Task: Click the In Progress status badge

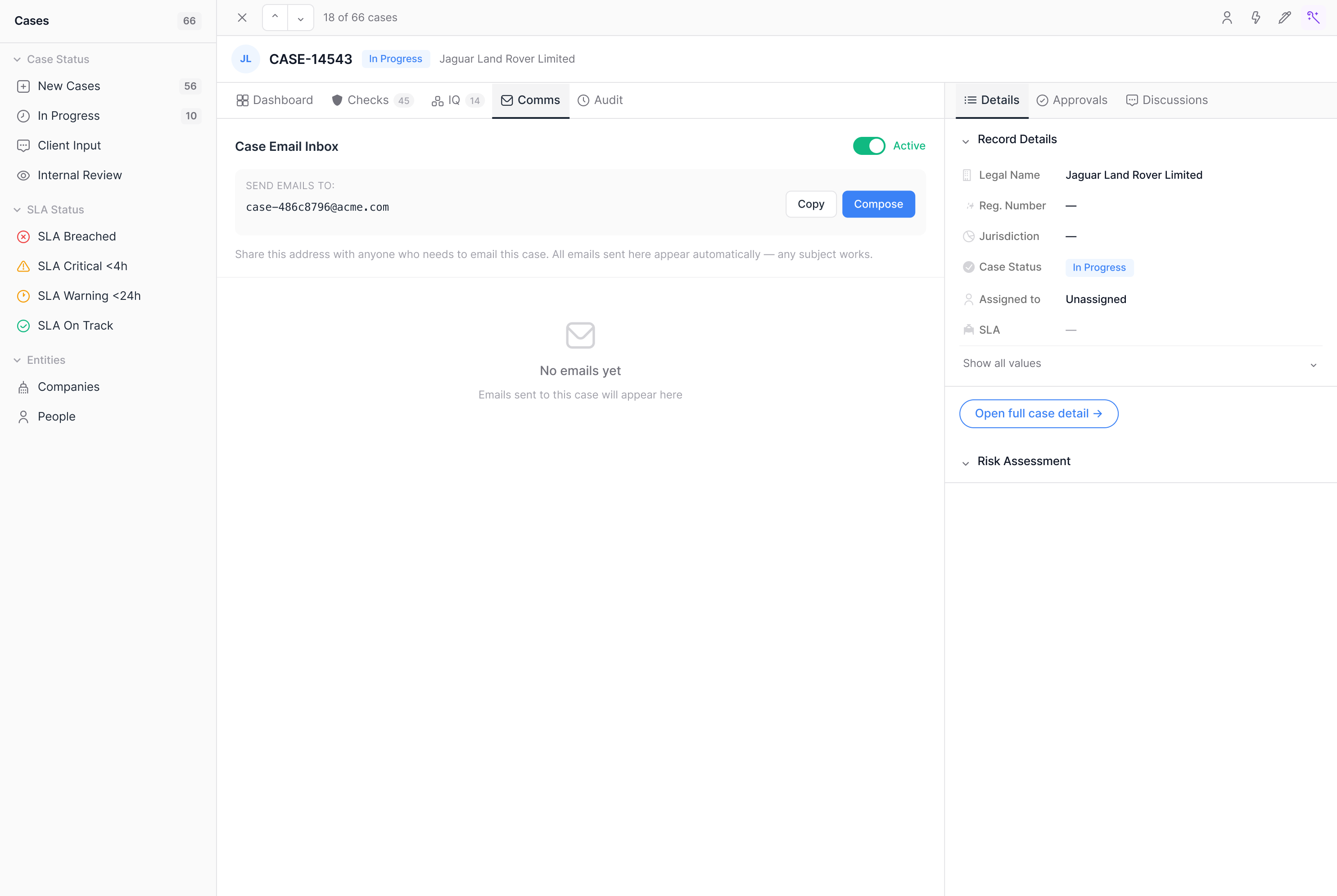Action: click(395, 58)
